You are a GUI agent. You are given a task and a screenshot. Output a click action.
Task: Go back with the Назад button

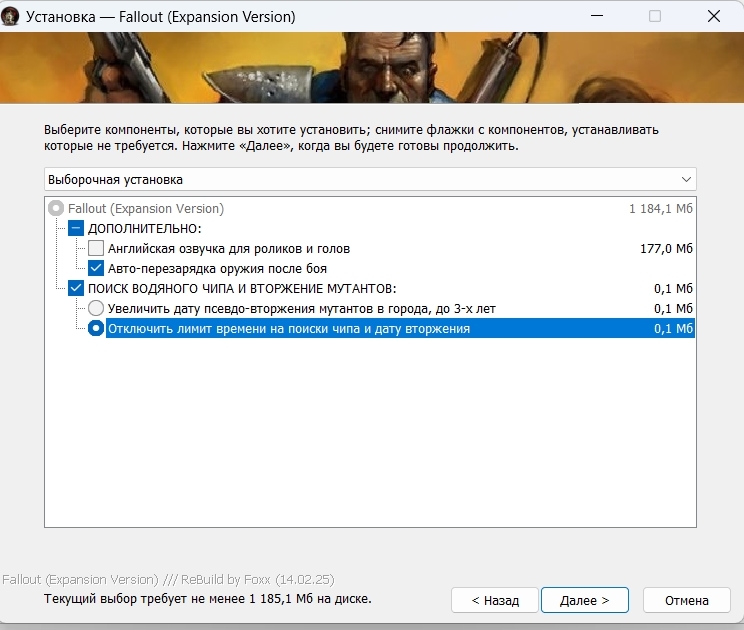[x=495, y=600]
